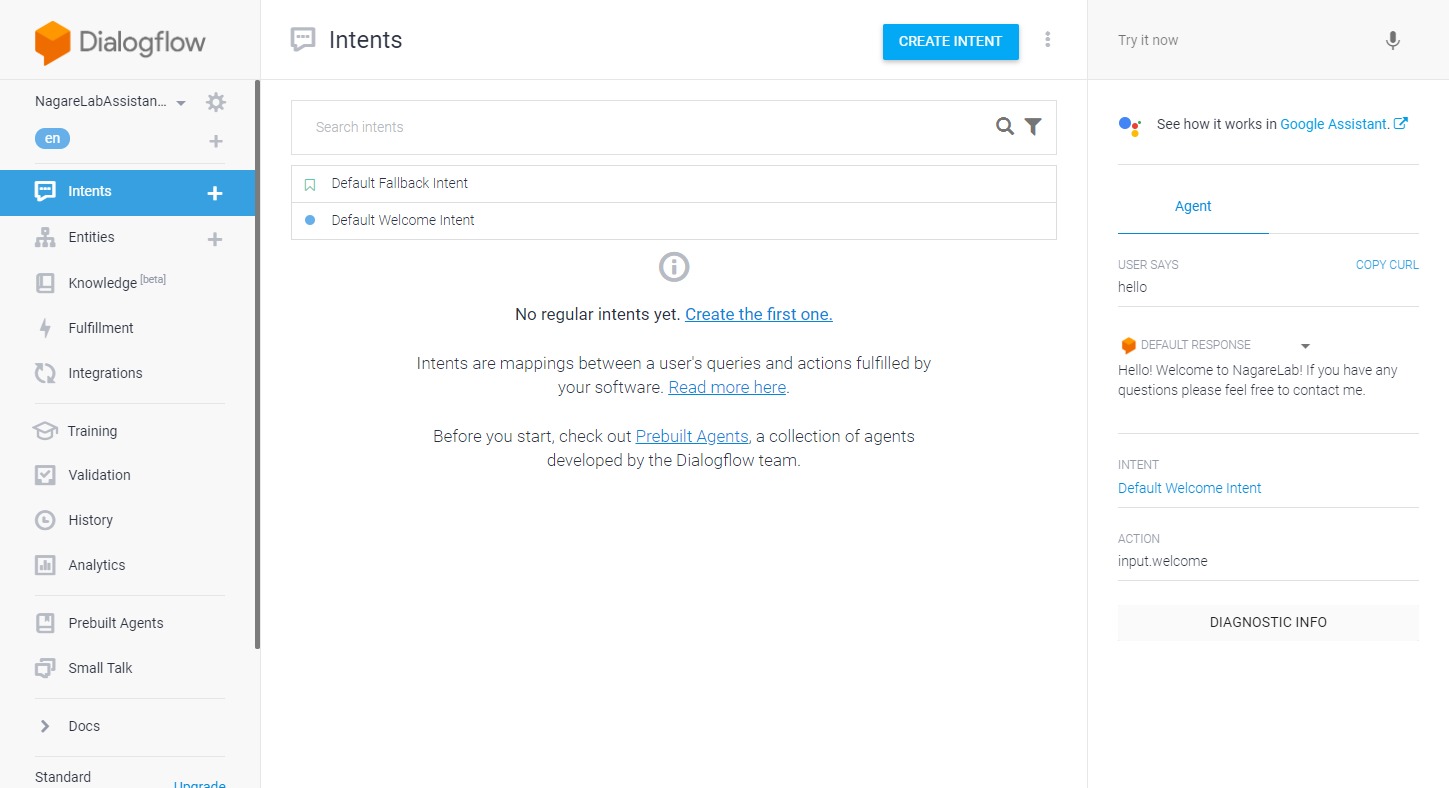Expand the Docs chevron

pyautogui.click(x=45, y=726)
